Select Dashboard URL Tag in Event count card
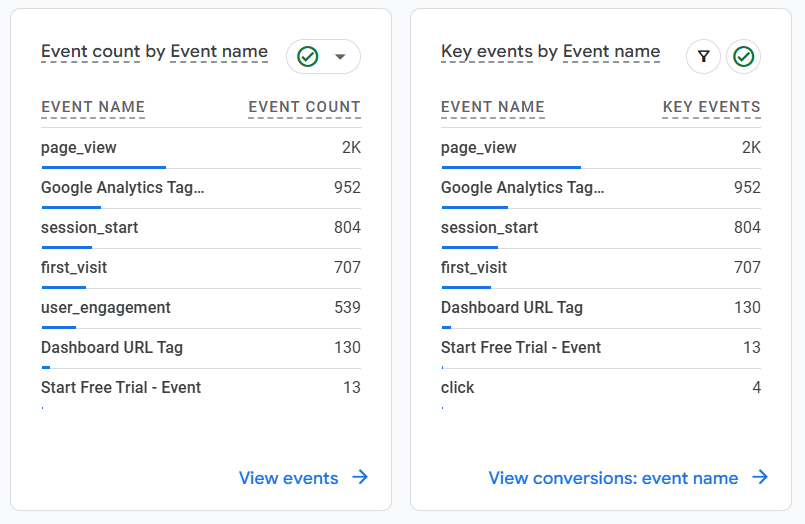Screen dimensions: 805x524 (201, 348)
